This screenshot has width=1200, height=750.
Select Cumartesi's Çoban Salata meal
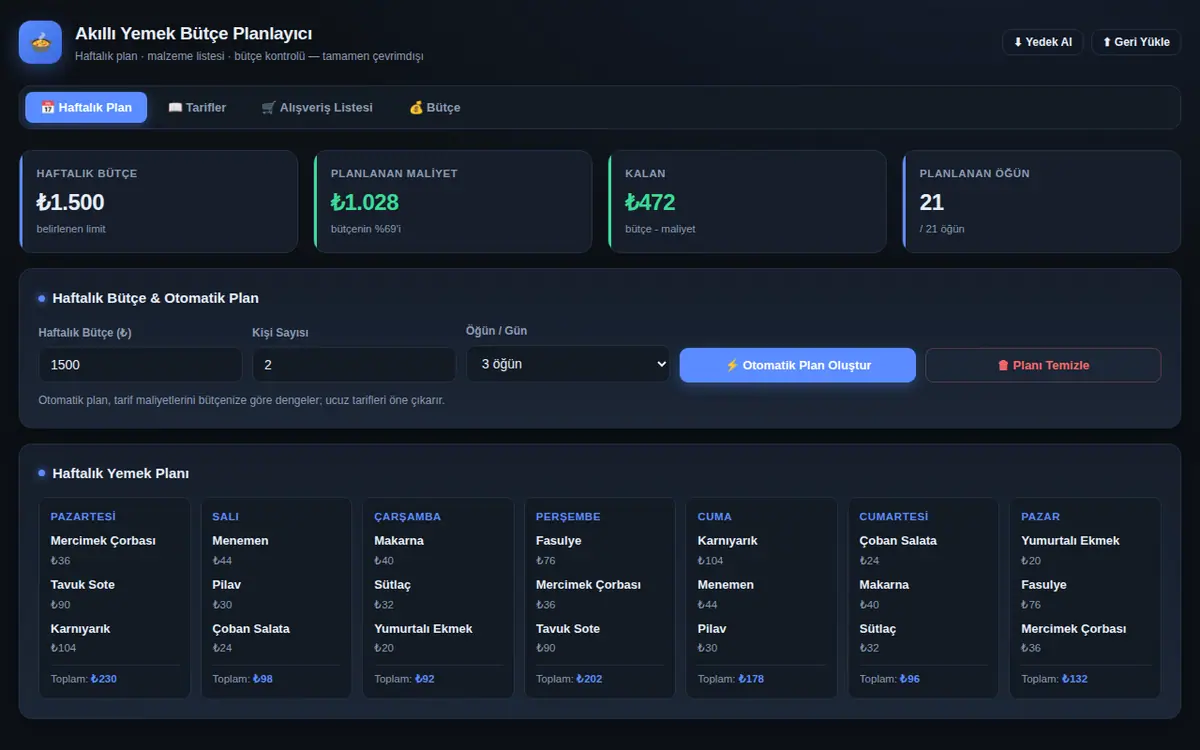899,541
